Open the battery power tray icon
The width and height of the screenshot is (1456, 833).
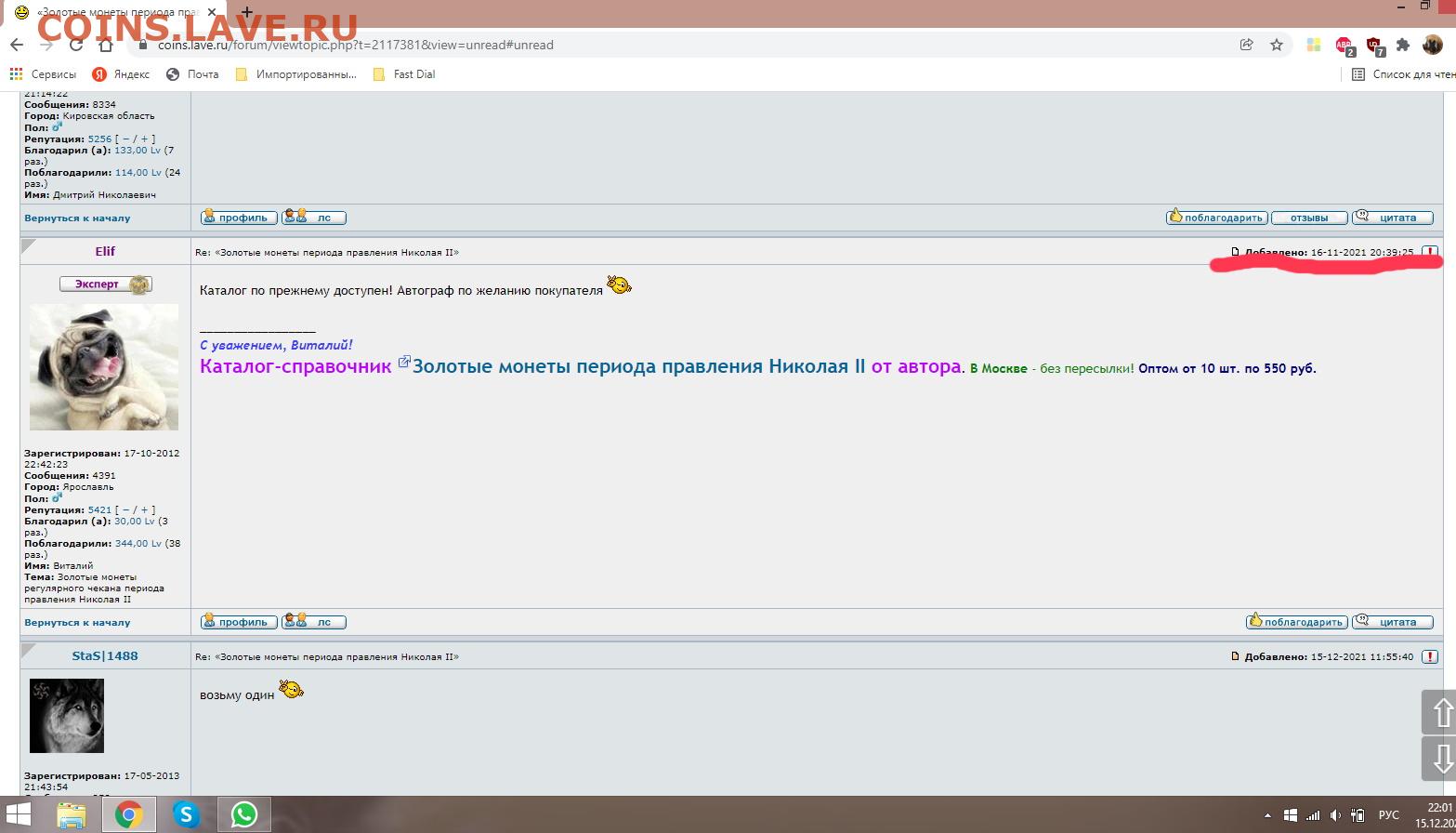pos(1358,815)
